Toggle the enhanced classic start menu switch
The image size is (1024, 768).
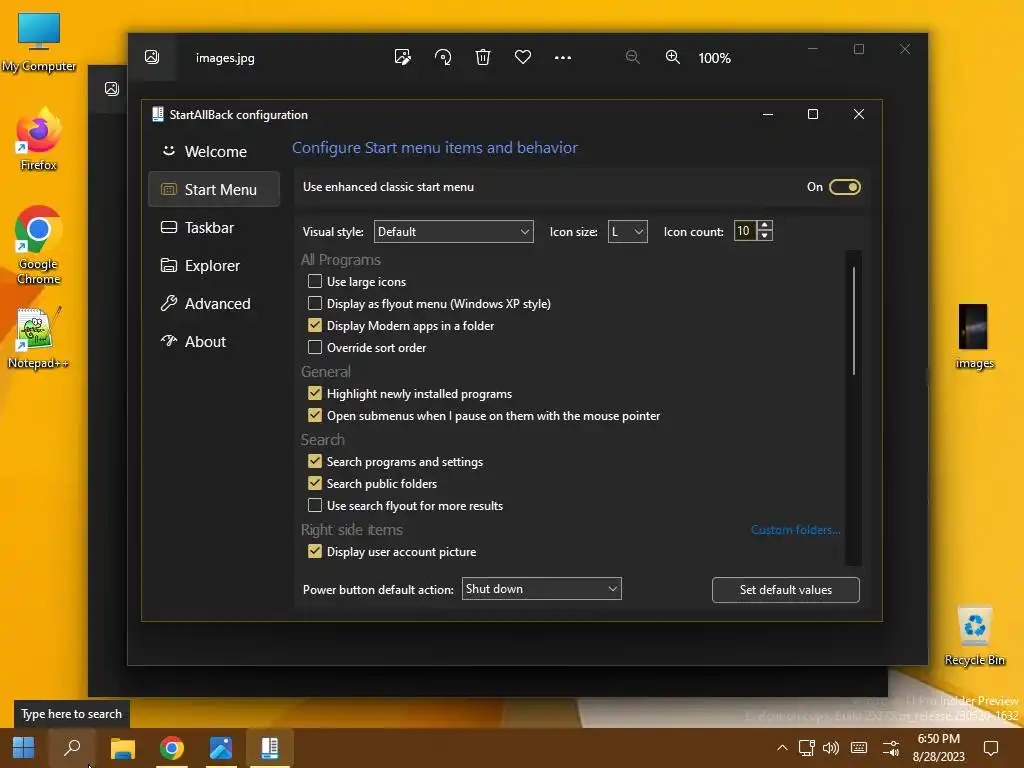click(x=844, y=187)
